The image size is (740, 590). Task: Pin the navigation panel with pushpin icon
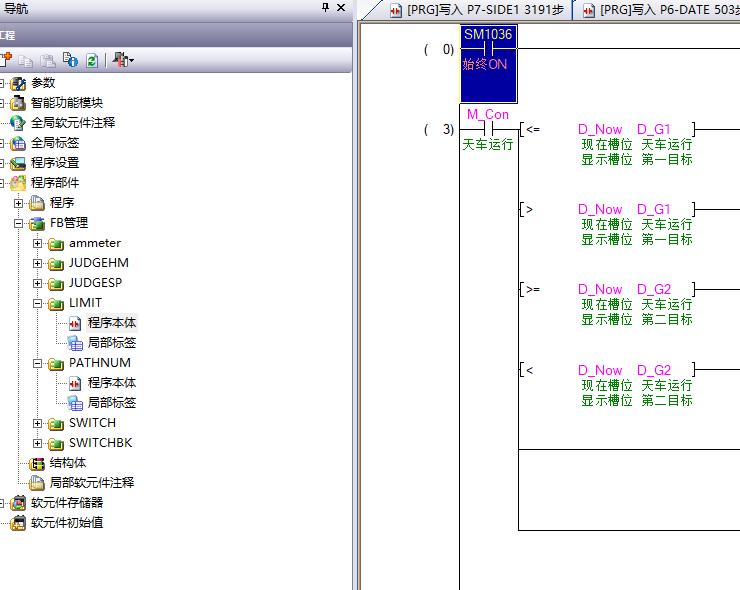pyautogui.click(x=325, y=8)
